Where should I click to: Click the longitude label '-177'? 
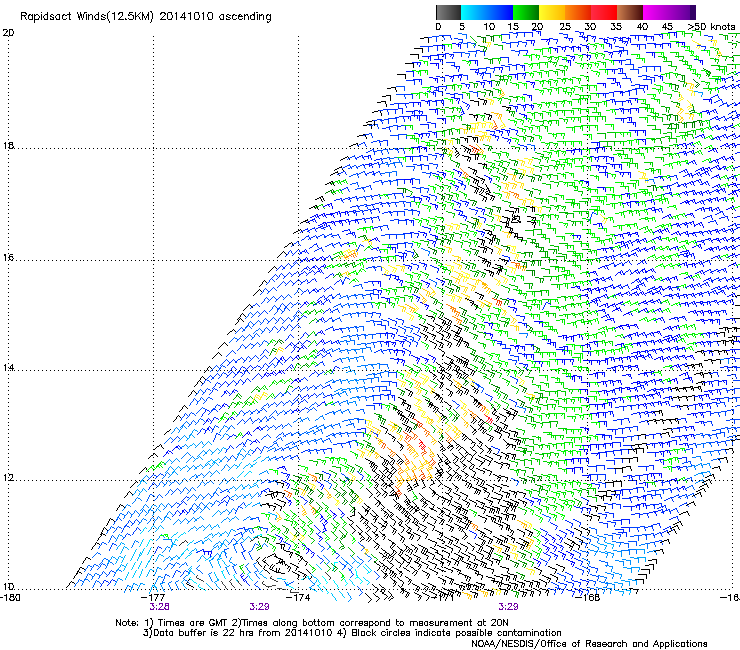point(153,598)
